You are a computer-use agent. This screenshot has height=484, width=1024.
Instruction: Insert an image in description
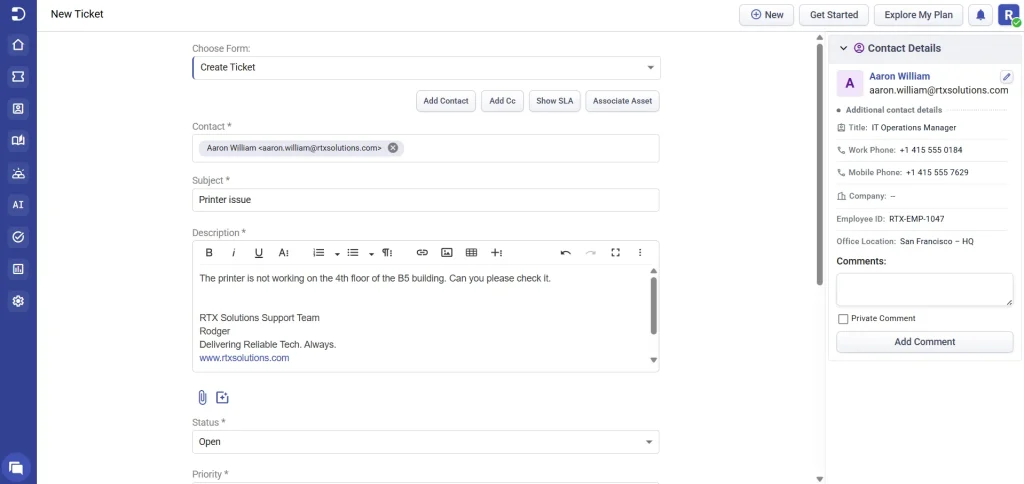[447, 253]
